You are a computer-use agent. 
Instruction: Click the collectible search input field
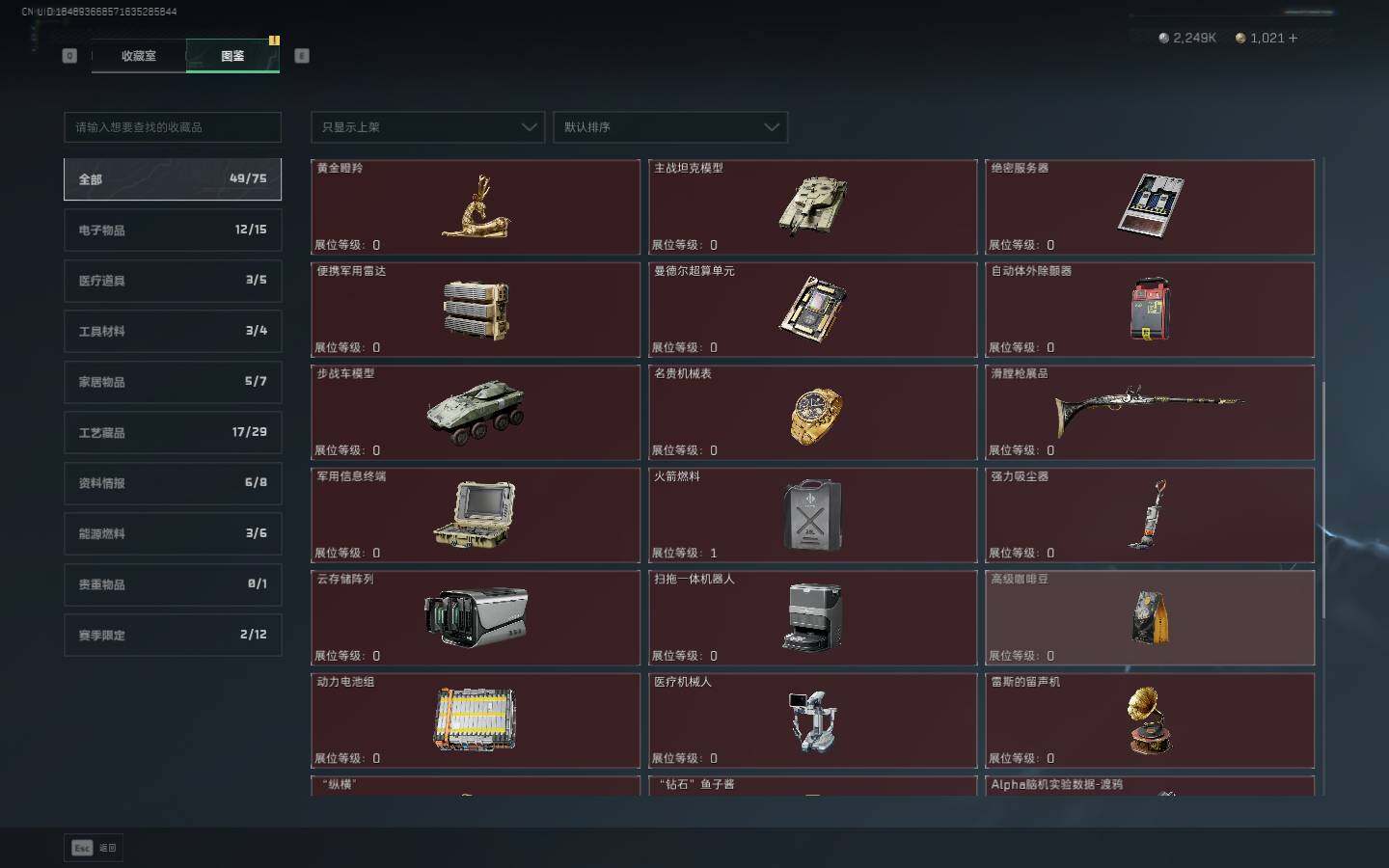(173, 127)
